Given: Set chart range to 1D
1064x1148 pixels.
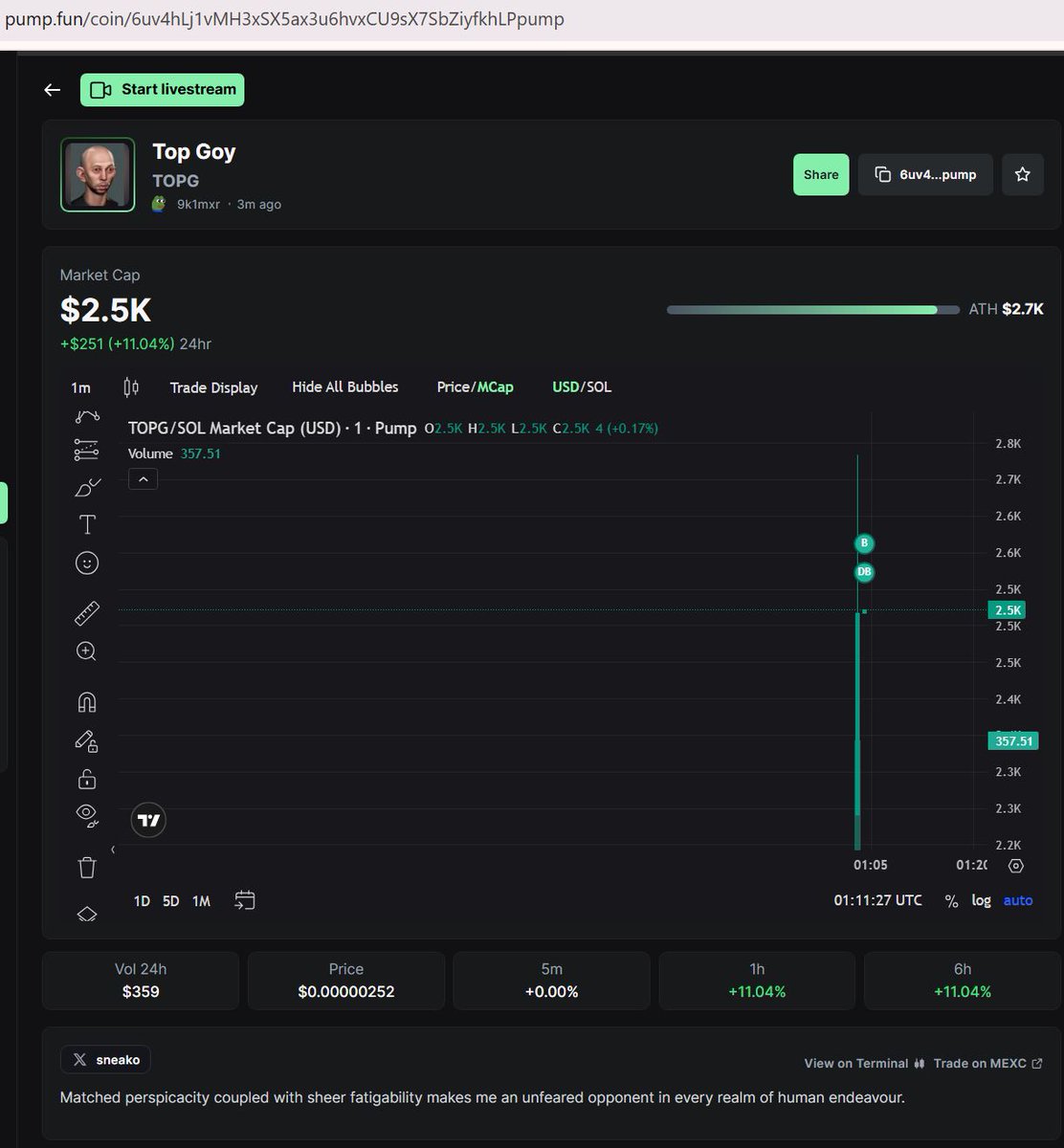Looking at the screenshot, I should (142, 901).
